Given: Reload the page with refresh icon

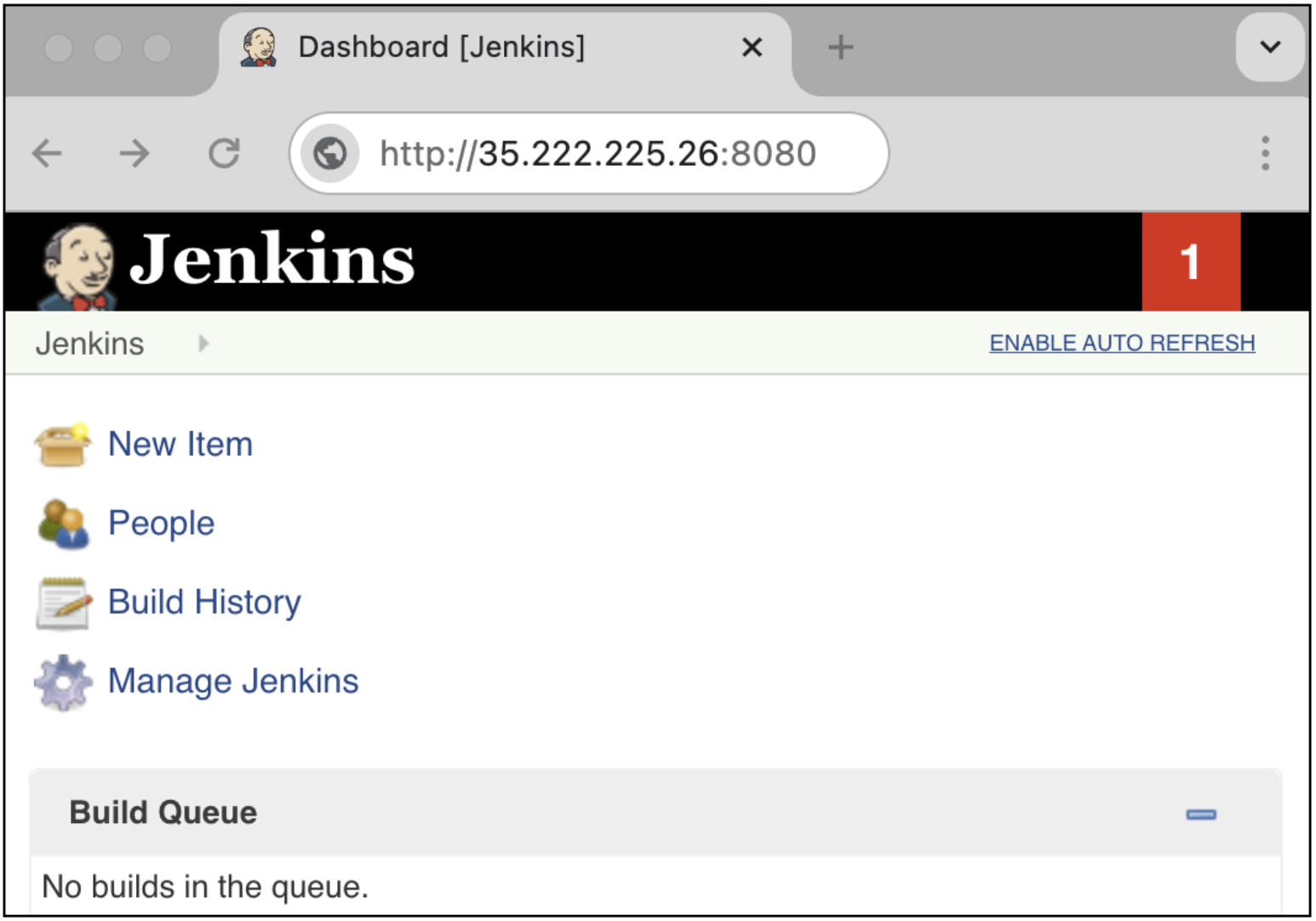Looking at the screenshot, I should click(224, 154).
